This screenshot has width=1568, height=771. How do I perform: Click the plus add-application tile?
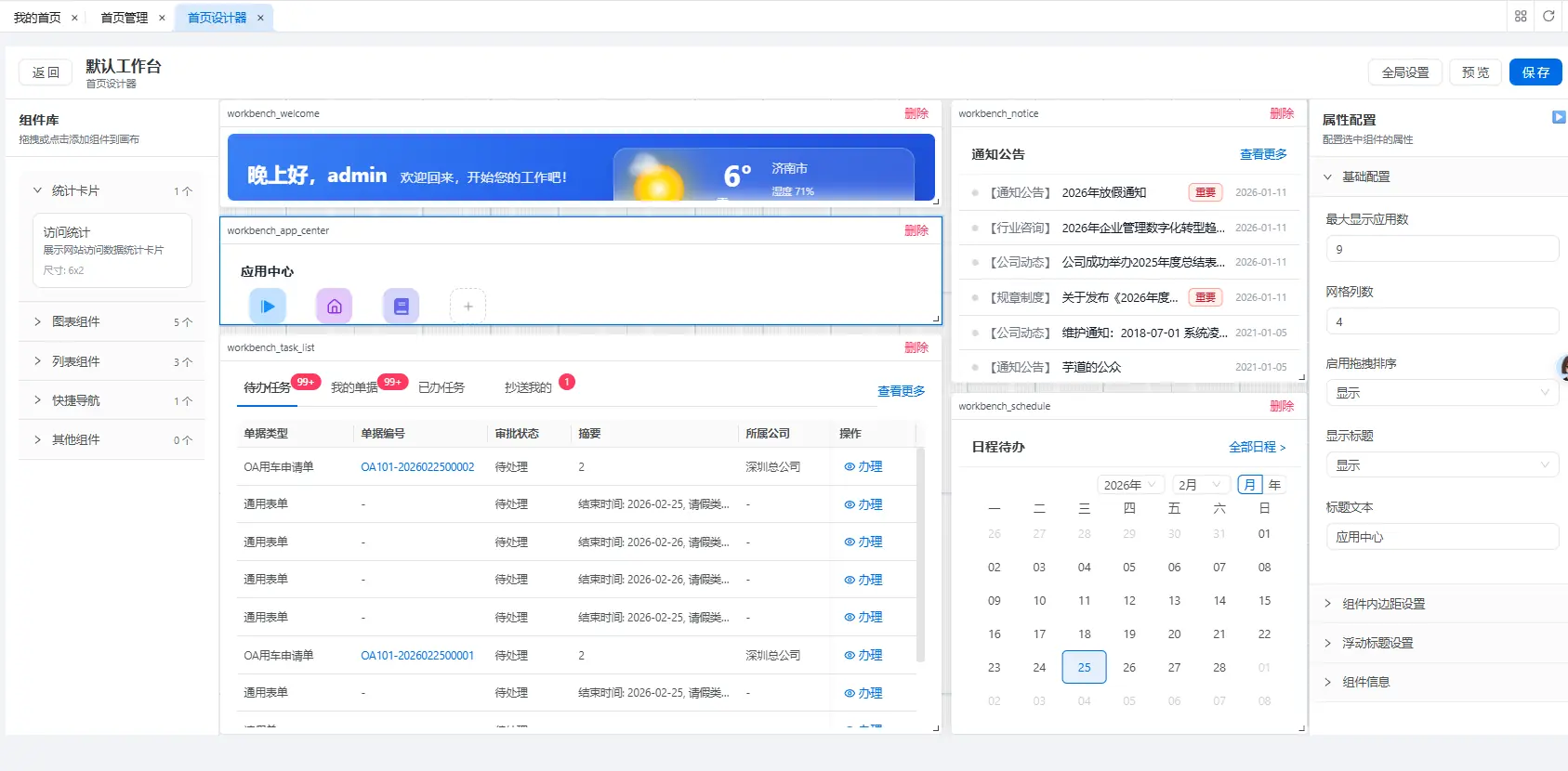click(468, 306)
